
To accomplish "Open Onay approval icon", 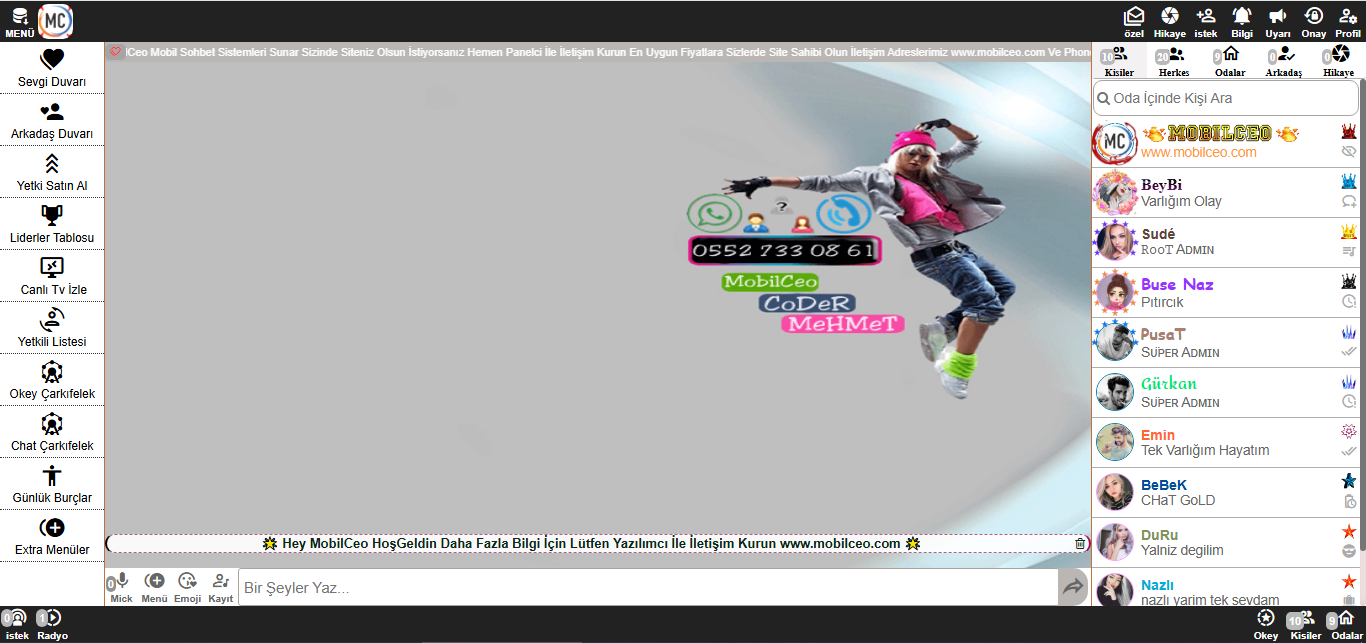I will (1314, 21).
